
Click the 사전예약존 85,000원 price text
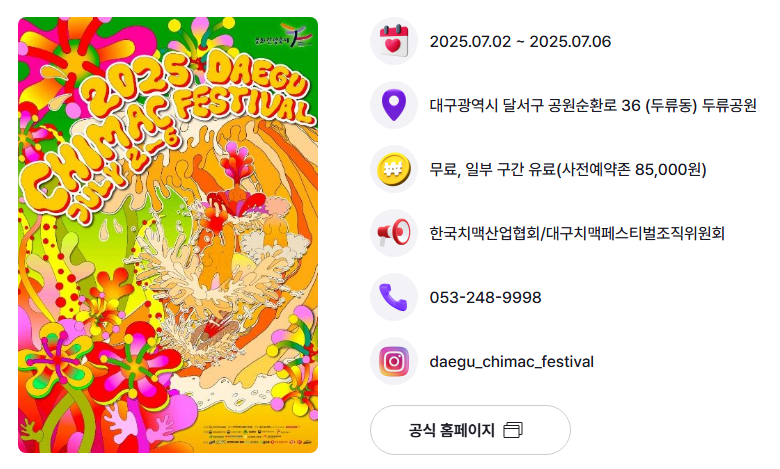(631, 169)
